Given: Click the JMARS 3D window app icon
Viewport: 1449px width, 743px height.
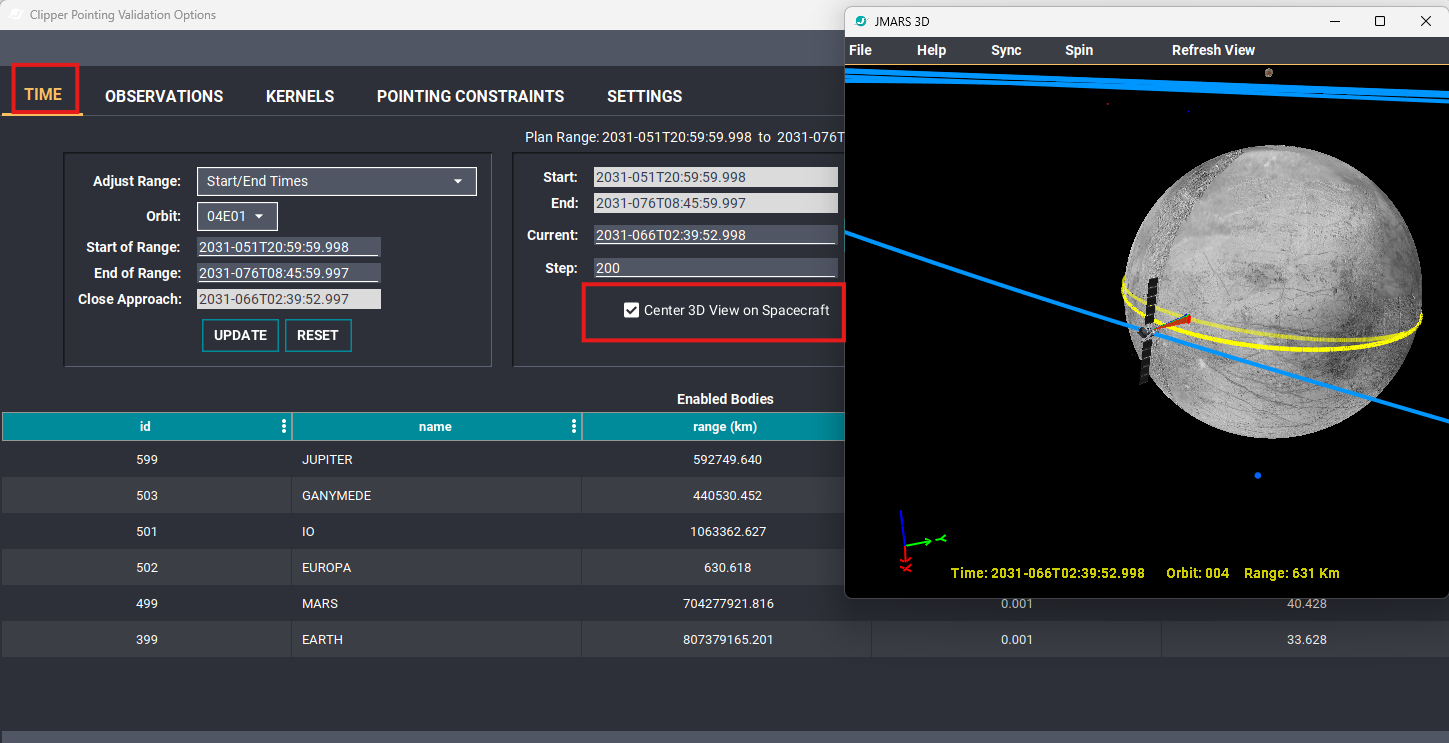Looking at the screenshot, I should click(x=861, y=21).
